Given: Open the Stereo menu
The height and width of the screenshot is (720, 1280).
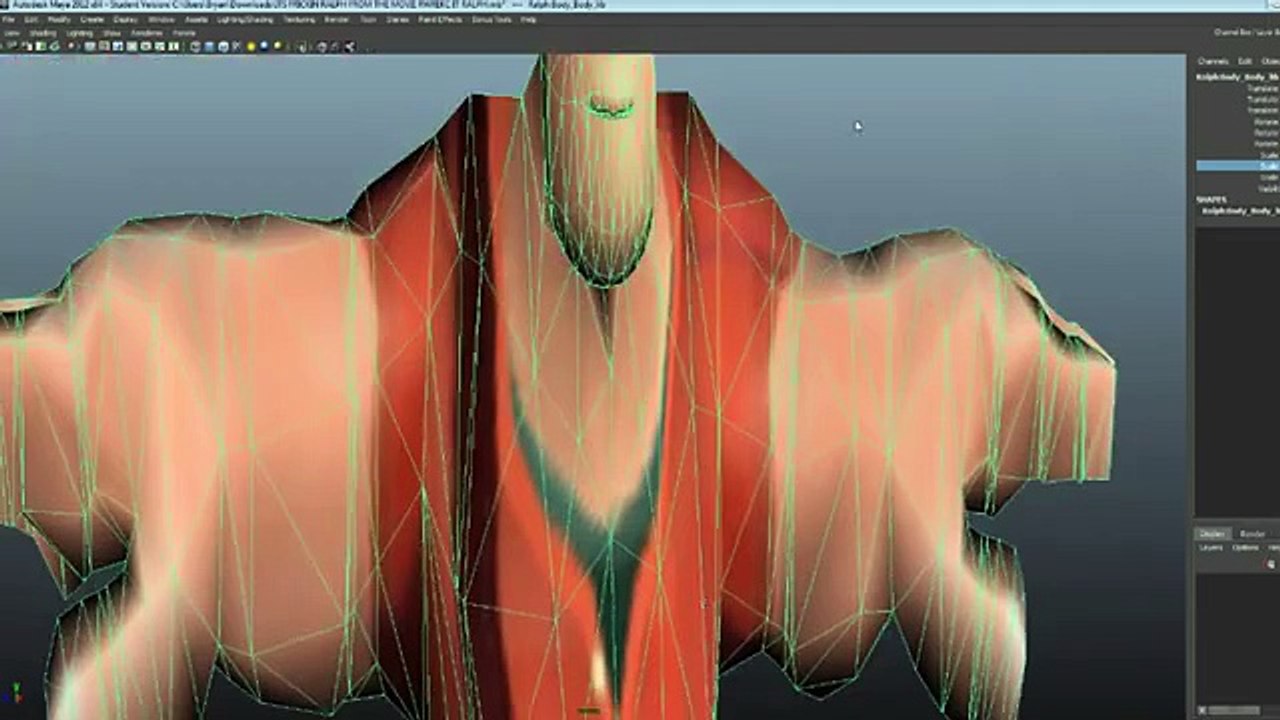Looking at the screenshot, I should (x=398, y=19).
